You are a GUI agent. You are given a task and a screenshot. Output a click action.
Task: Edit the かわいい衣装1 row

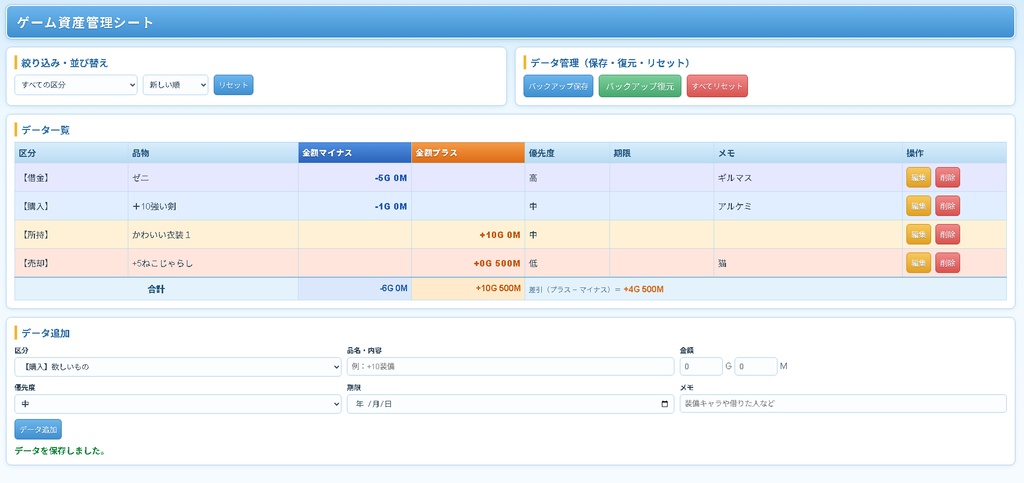pyautogui.click(x=918, y=234)
